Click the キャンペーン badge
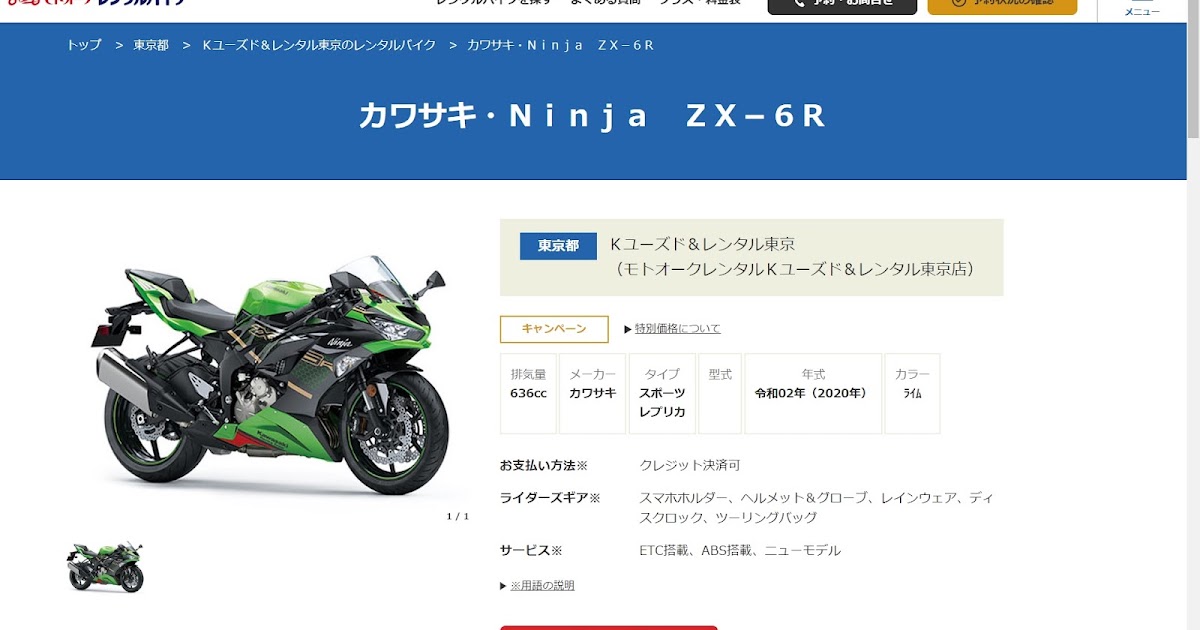 pyautogui.click(x=554, y=329)
